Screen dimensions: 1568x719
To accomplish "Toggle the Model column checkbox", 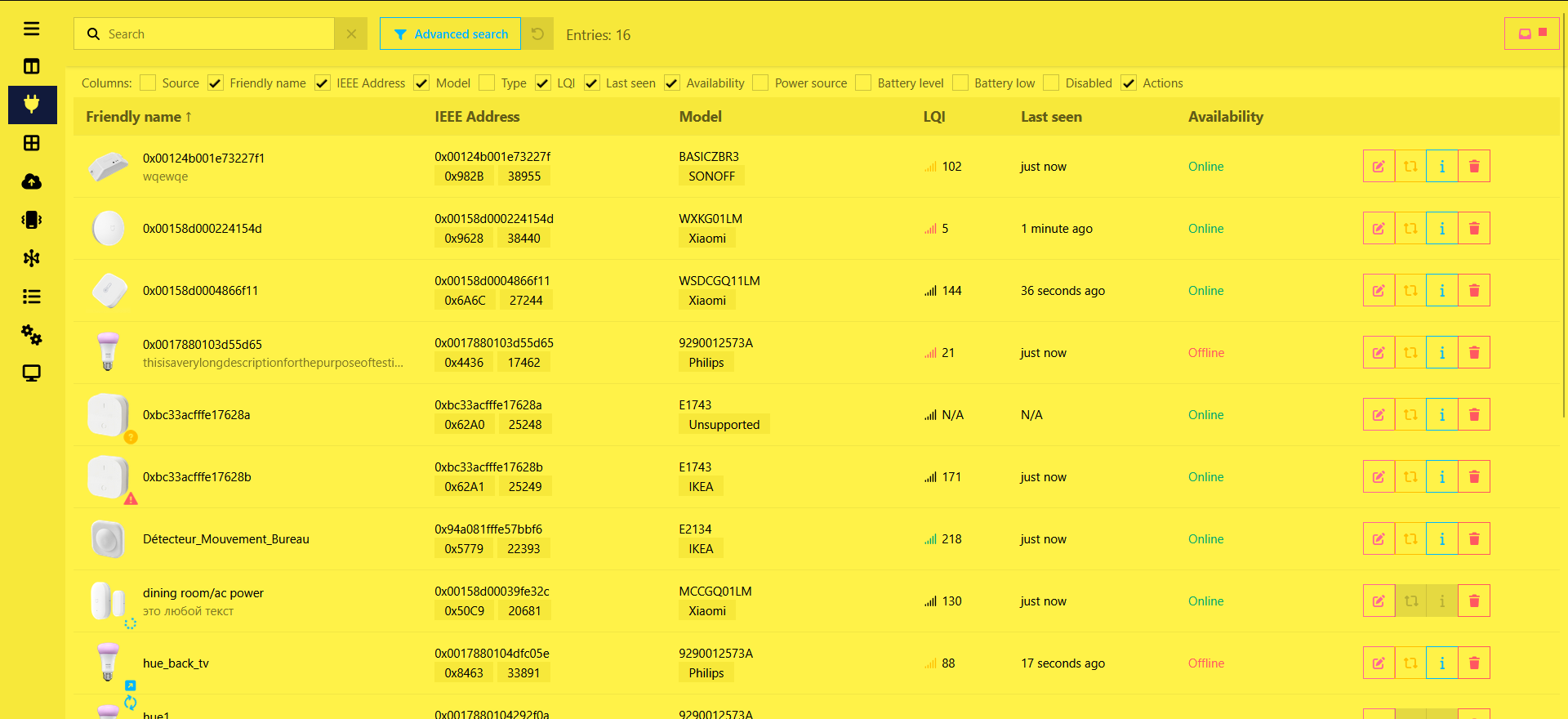I will click(421, 83).
